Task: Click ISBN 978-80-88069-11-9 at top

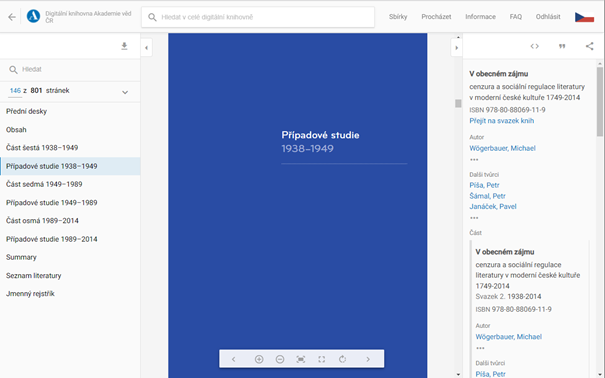Action: tap(507, 110)
